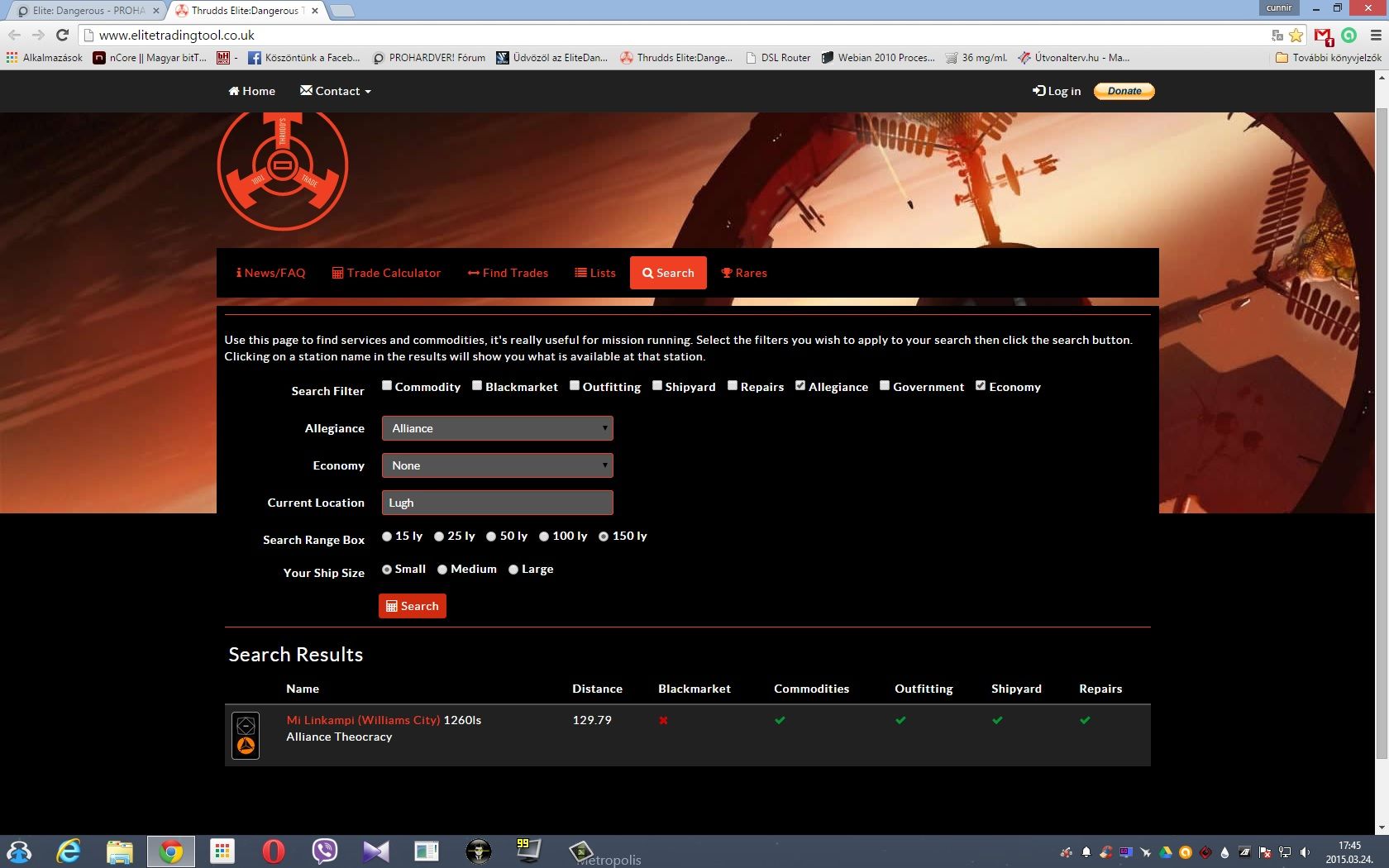Open File Explorer from the taskbar
The width and height of the screenshot is (1389, 868).
coord(120,851)
